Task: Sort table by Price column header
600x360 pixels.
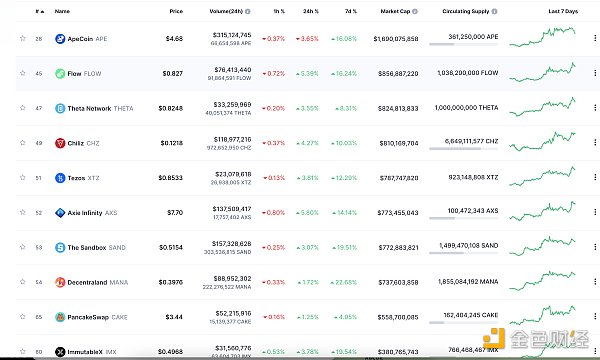Action: [x=176, y=11]
